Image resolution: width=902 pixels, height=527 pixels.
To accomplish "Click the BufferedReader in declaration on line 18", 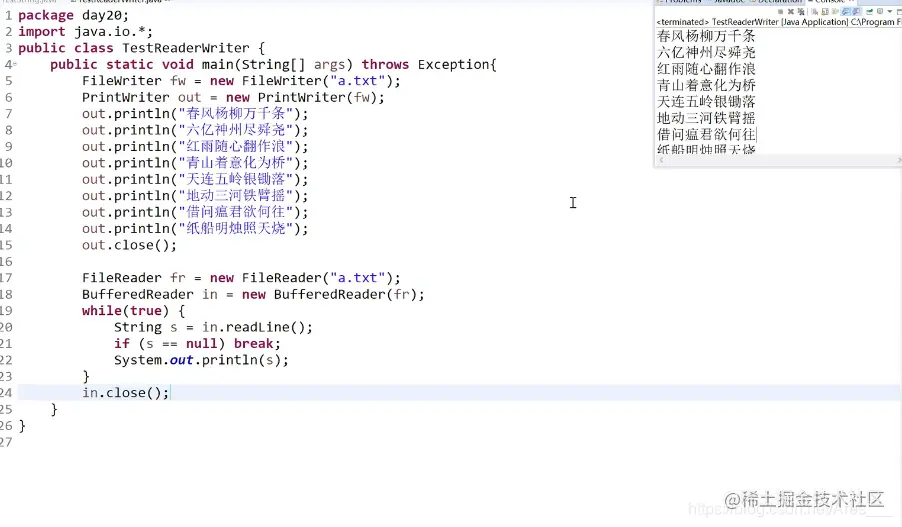I will [x=253, y=294].
